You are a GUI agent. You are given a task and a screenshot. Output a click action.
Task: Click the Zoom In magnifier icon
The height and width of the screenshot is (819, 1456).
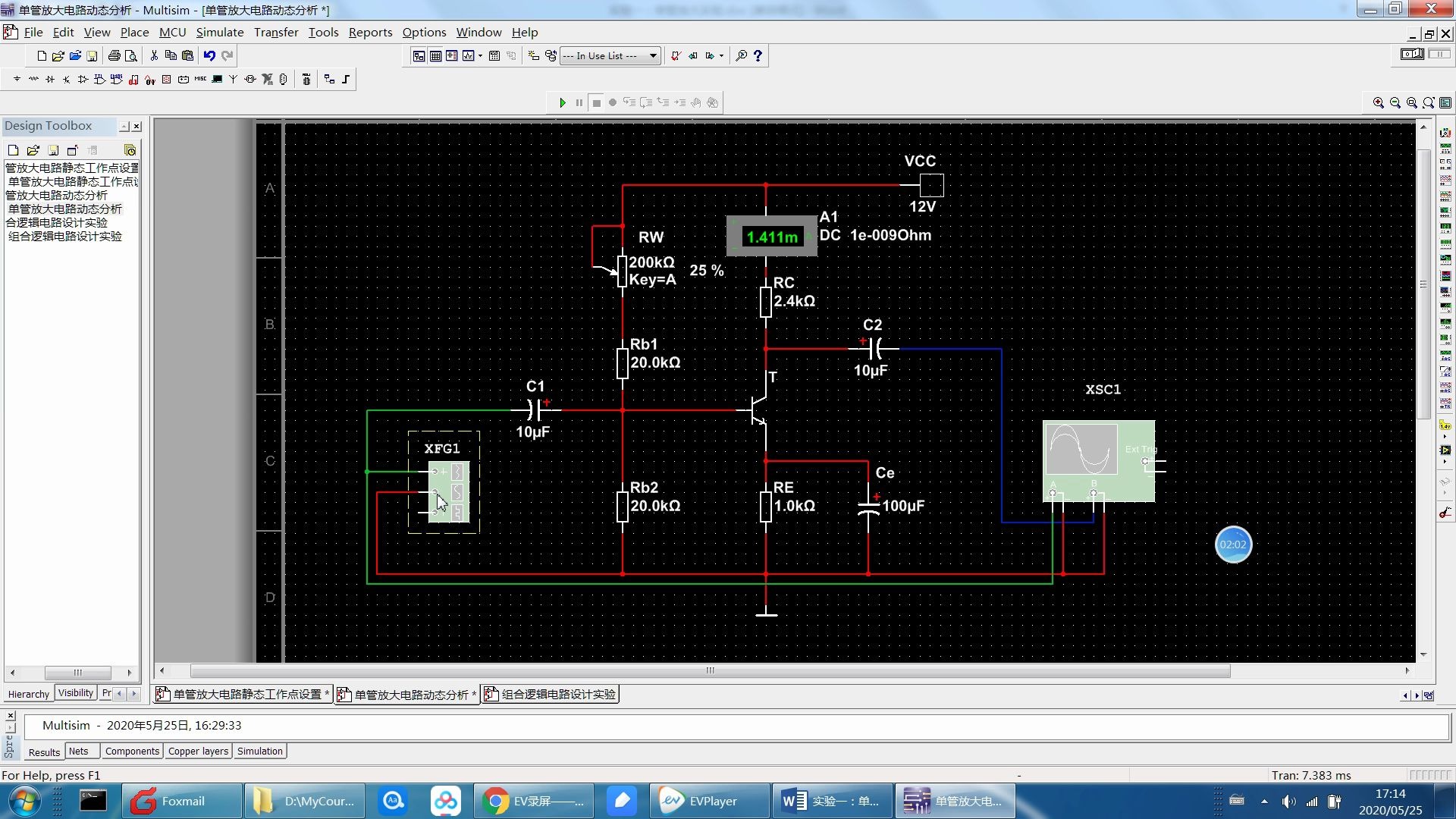click(1378, 102)
